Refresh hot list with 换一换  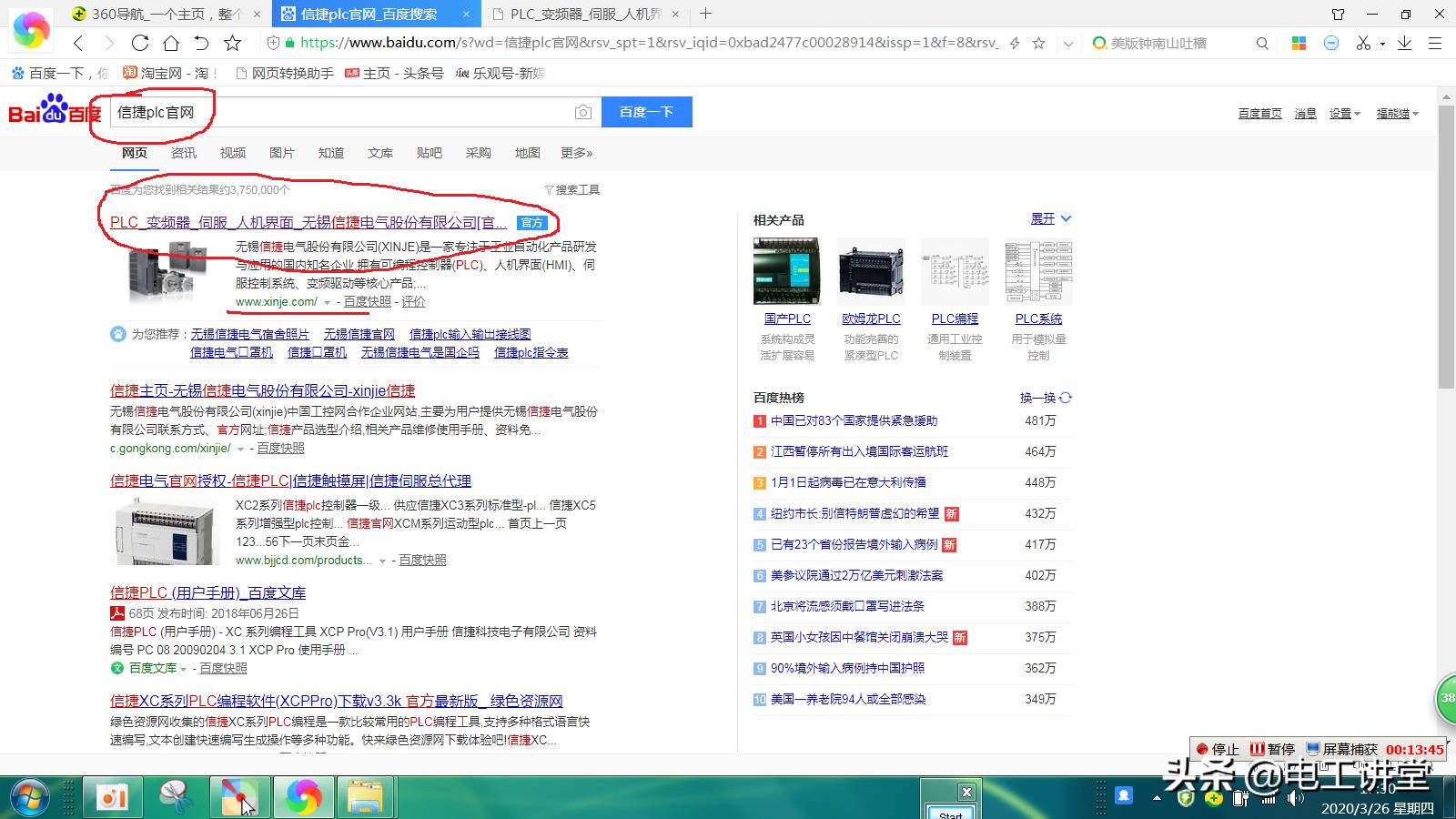[1046, 398]
